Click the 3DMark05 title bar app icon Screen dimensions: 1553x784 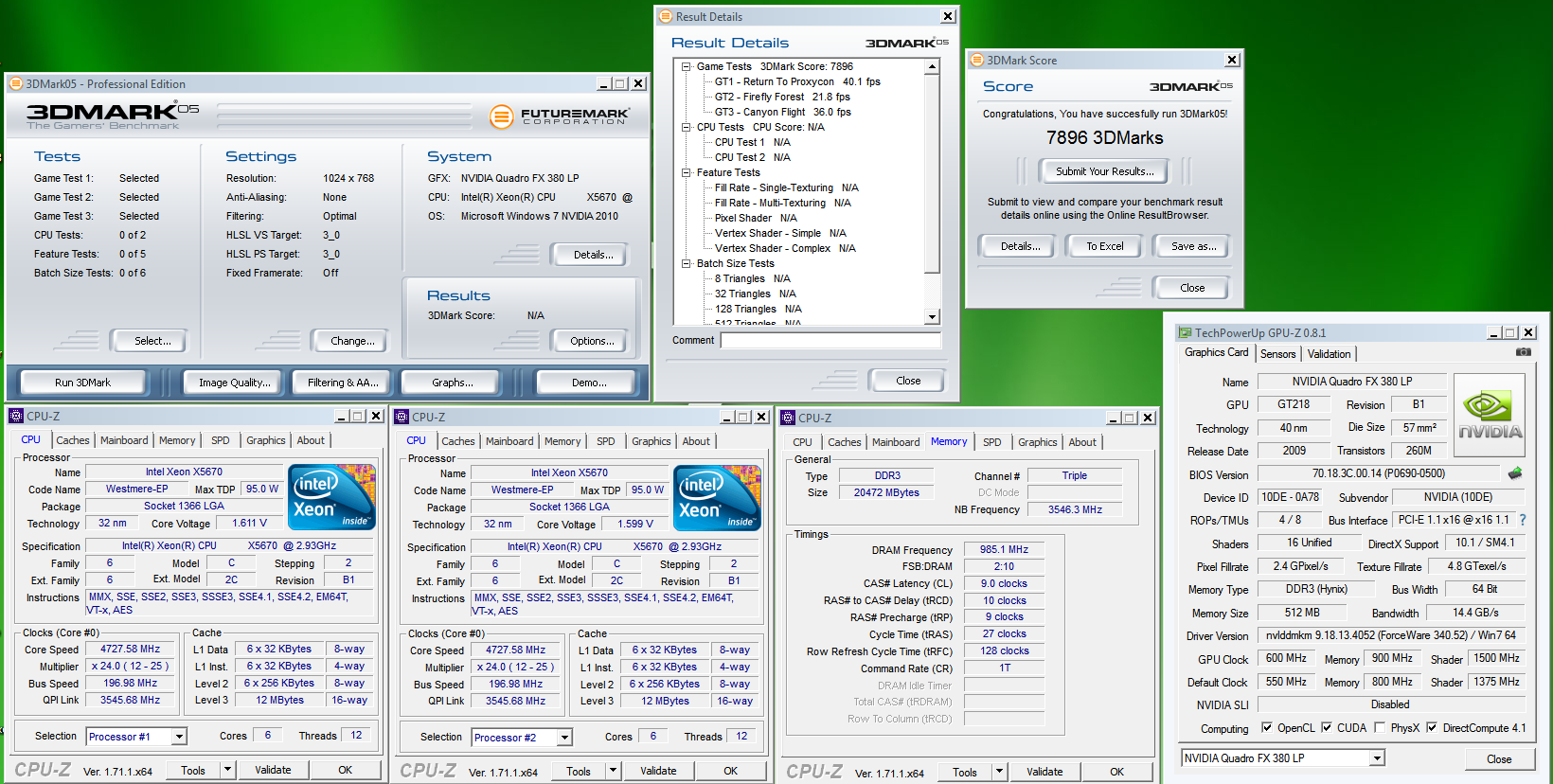pos(16,83)
